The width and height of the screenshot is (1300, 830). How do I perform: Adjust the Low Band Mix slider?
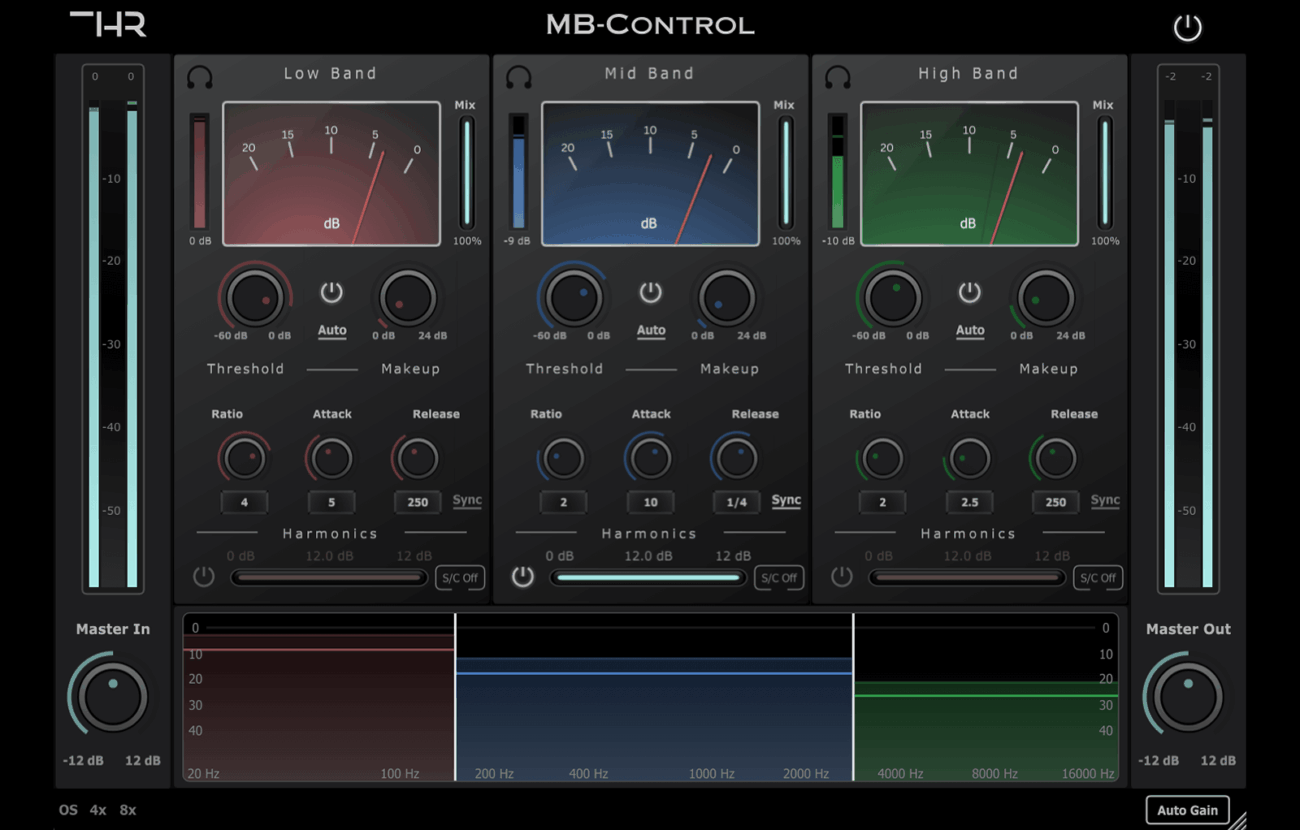pos(466,173)
